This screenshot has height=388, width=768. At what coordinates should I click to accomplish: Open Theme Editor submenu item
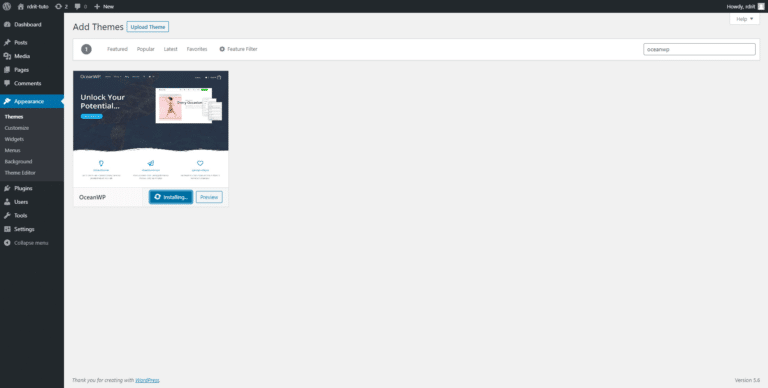pyautogui.click(x=20, y=173)
